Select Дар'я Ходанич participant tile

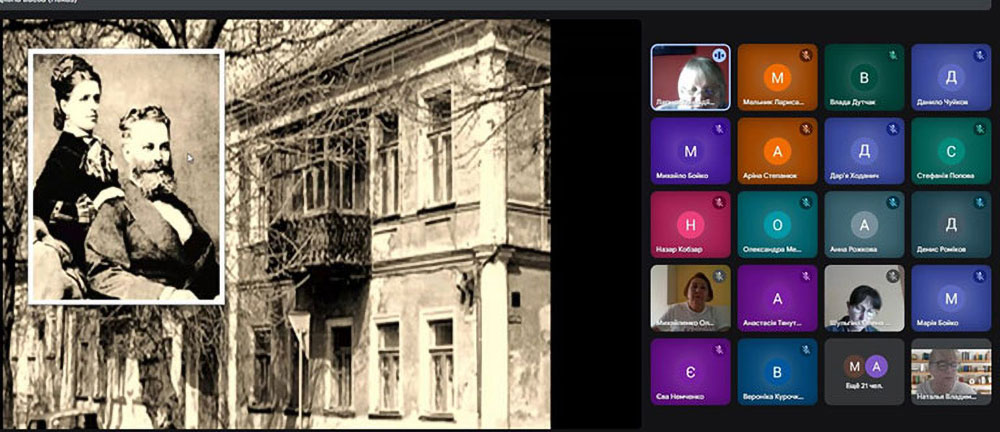(x=864, y=151)
